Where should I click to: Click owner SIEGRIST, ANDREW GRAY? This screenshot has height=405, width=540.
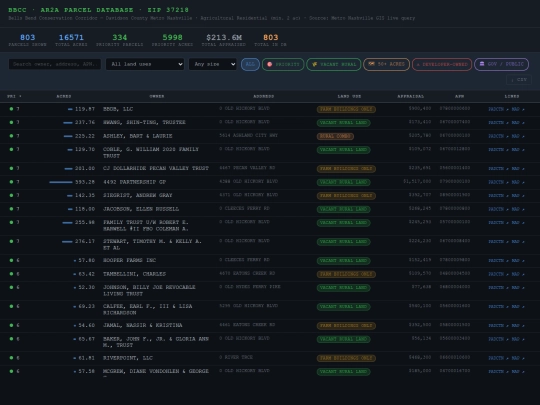pos(137,195)
